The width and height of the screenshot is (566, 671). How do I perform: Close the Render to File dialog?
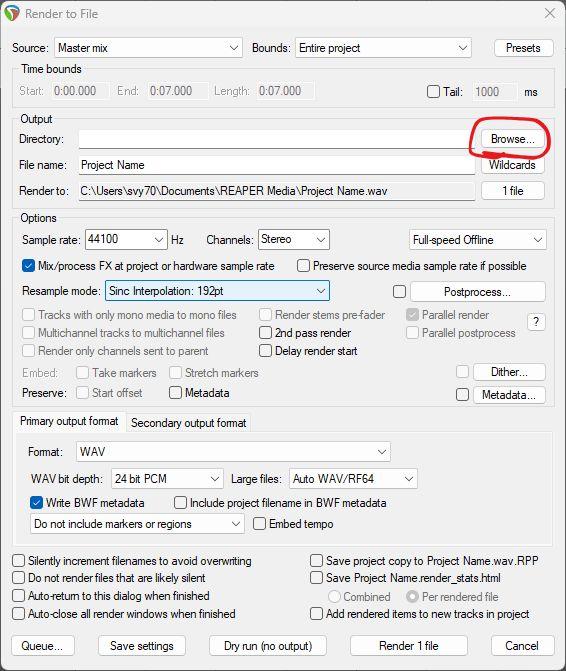tap(550, 13)
